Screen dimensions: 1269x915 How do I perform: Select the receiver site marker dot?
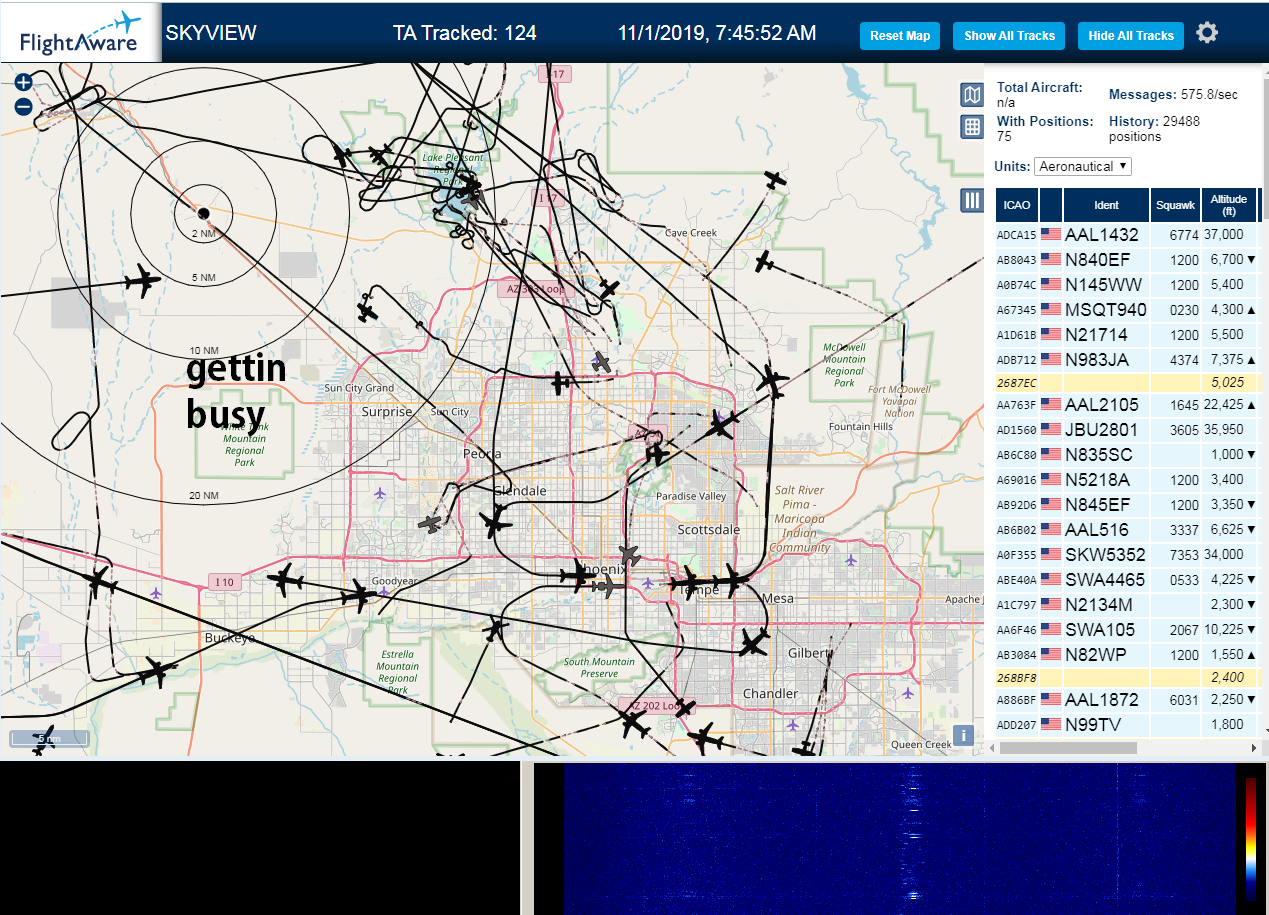pyautogui.click(x=203, y=213)
